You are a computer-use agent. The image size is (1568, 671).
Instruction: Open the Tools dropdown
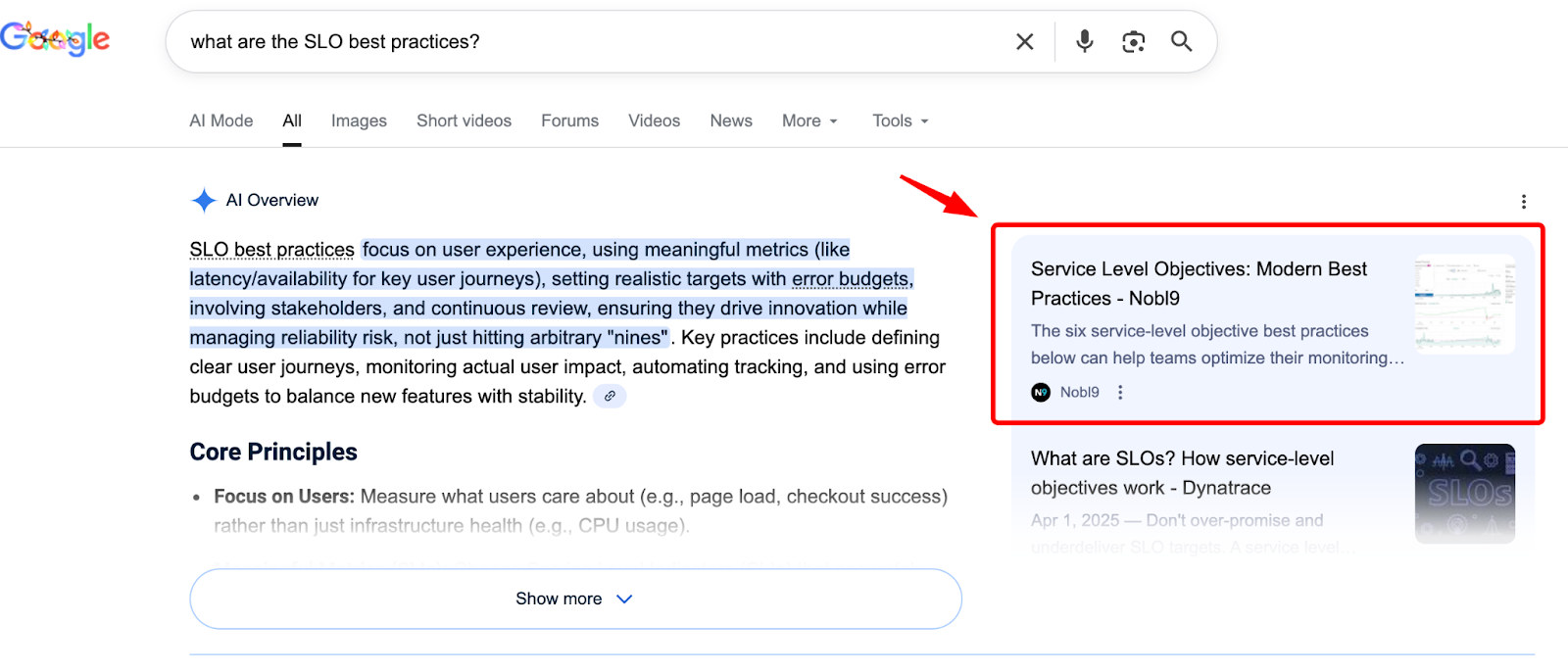click(901, 120)
